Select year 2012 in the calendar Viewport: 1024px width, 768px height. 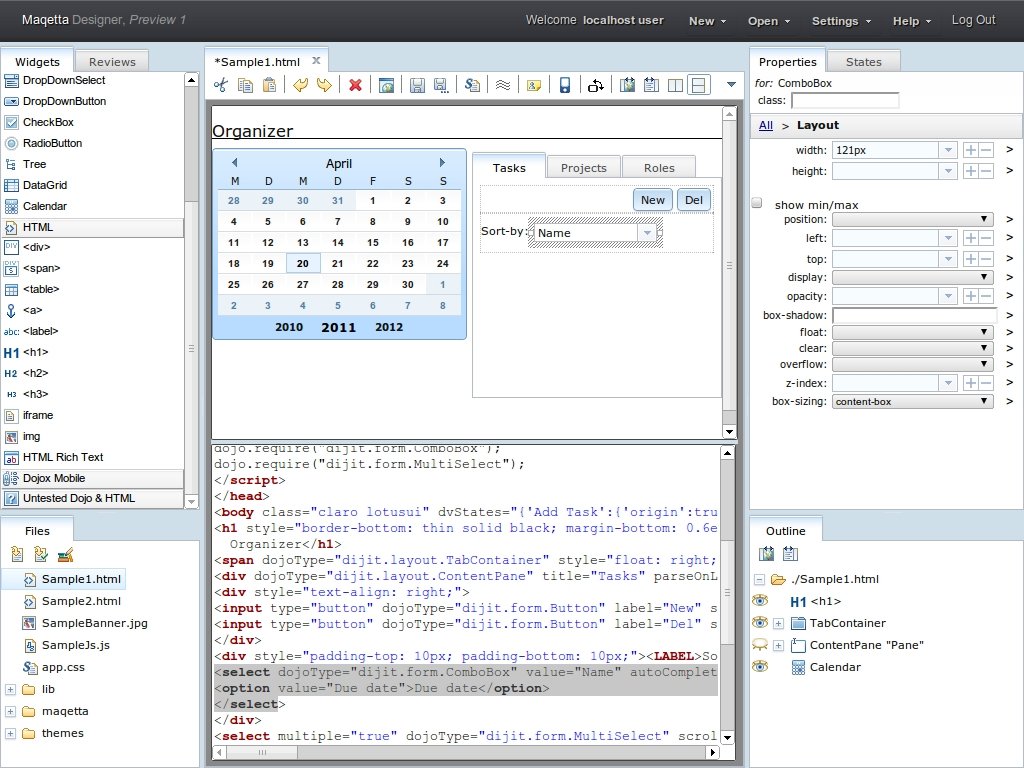tap(389, 327)
